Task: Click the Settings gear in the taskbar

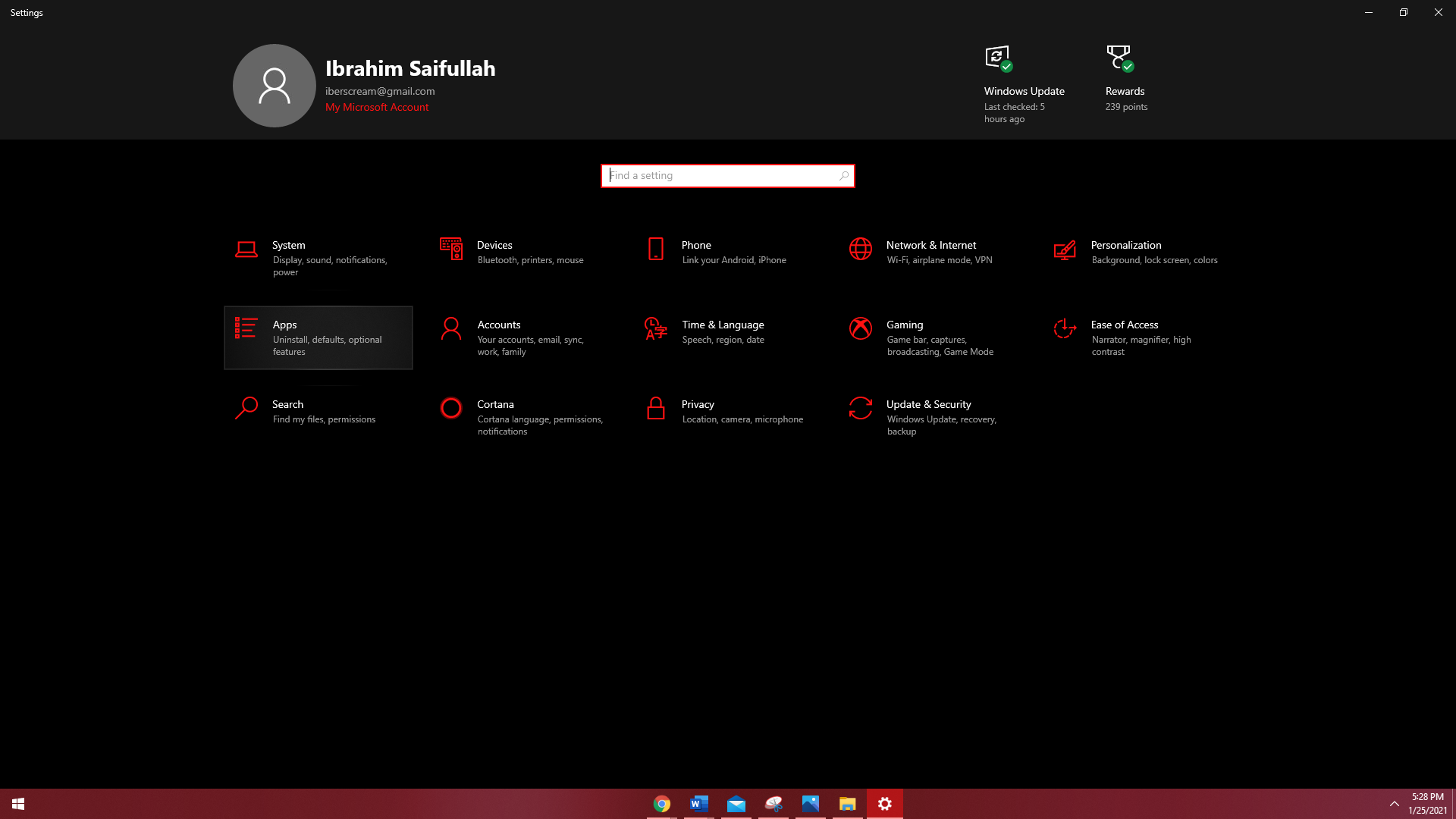Action: 885,804
